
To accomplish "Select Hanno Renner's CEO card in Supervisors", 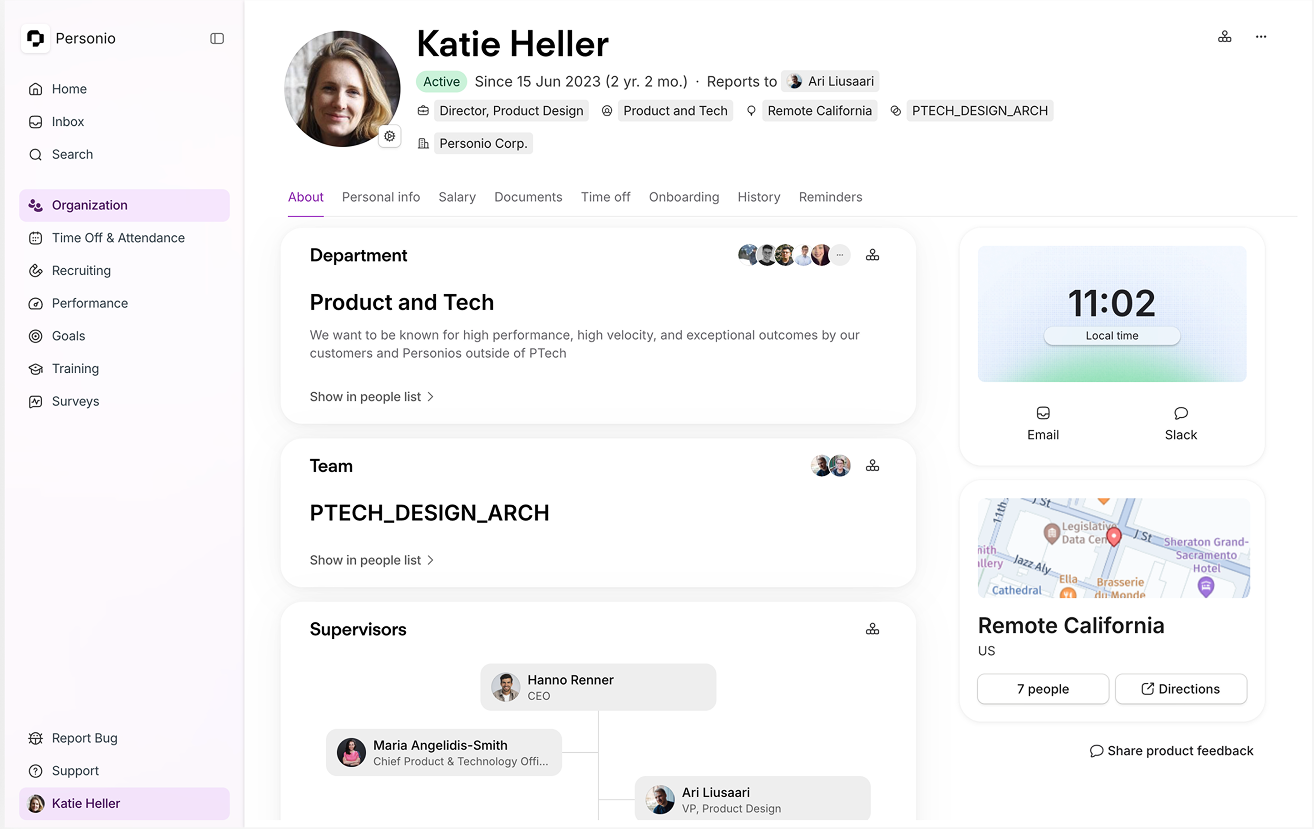I will (597, 687).
